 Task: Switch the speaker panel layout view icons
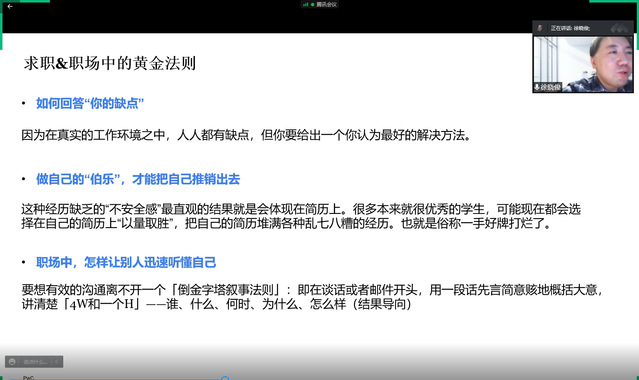pos(619,28)
